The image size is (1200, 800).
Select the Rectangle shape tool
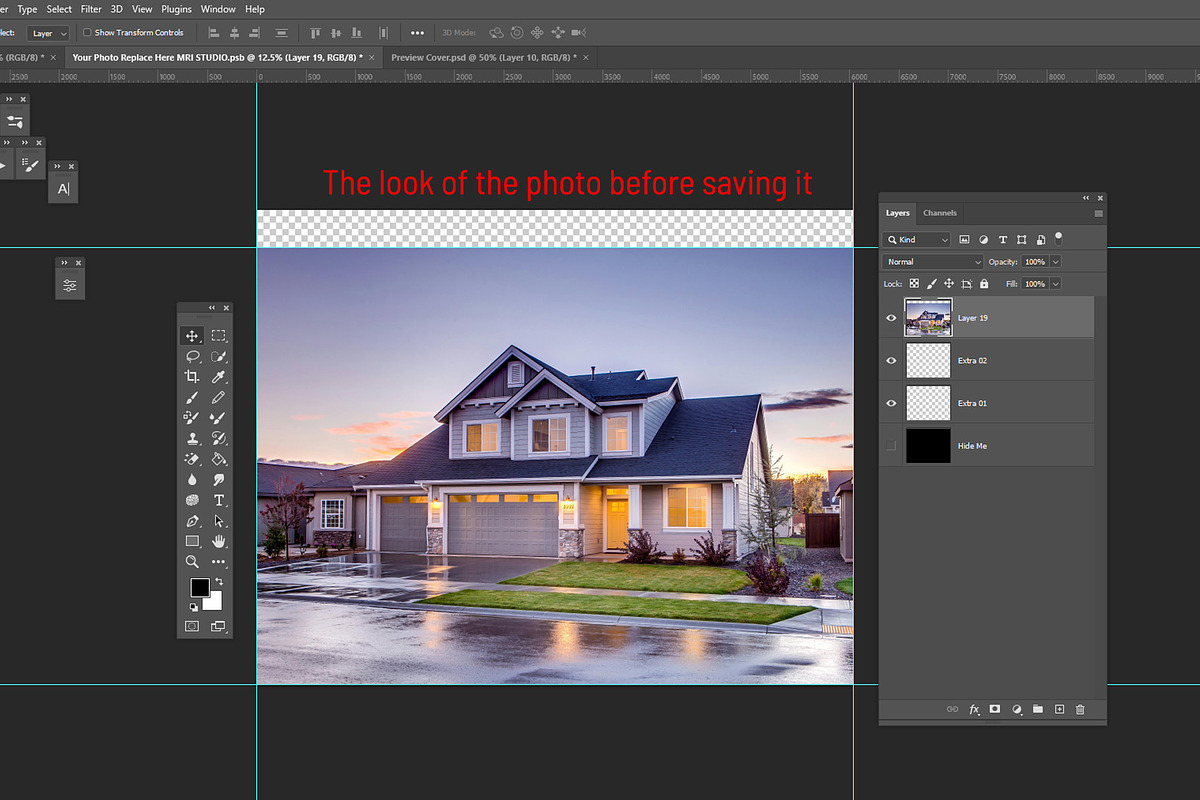coord(192,541)
